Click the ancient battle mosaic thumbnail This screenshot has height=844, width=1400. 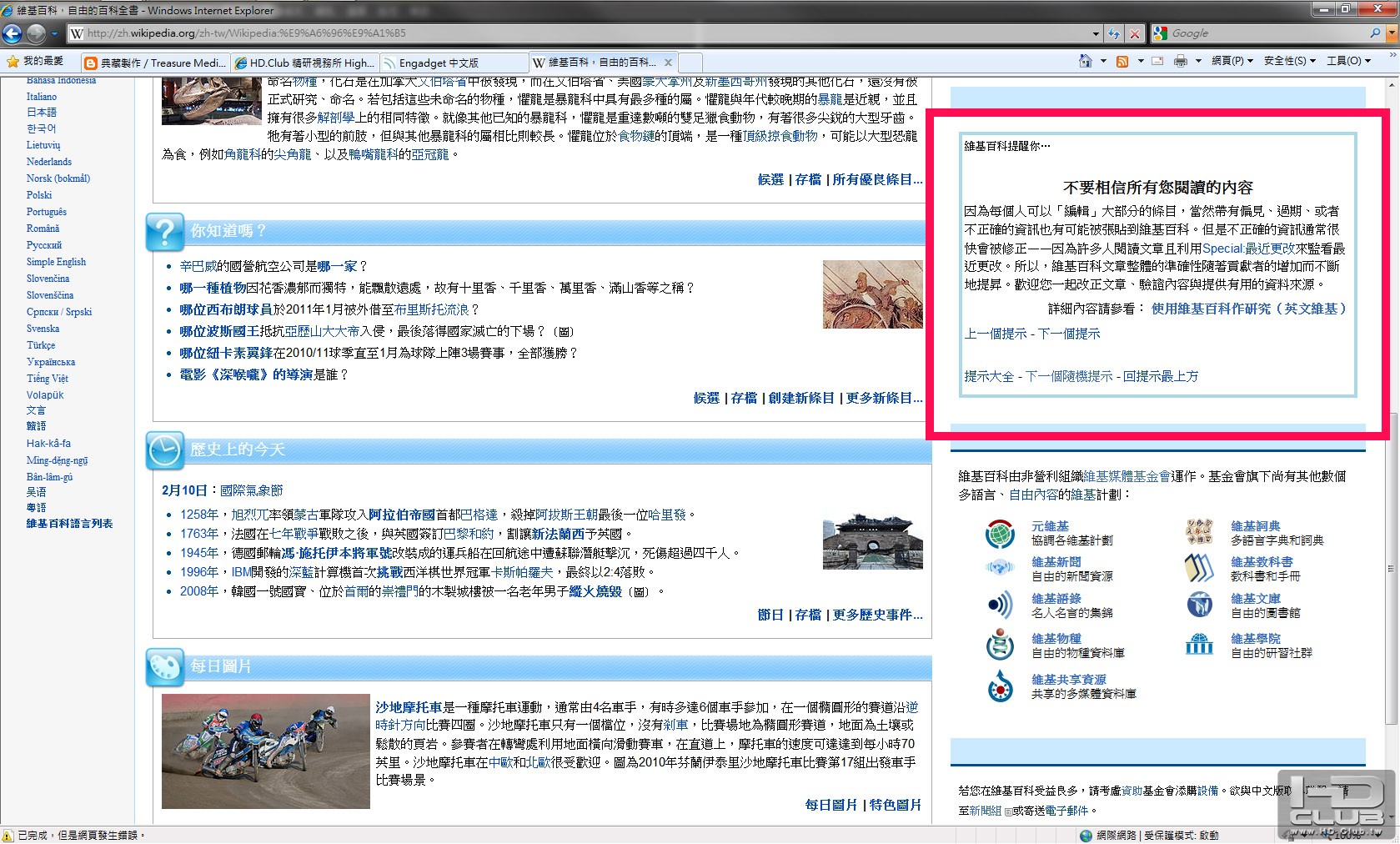pyautogui.click(x=873, y=294)
